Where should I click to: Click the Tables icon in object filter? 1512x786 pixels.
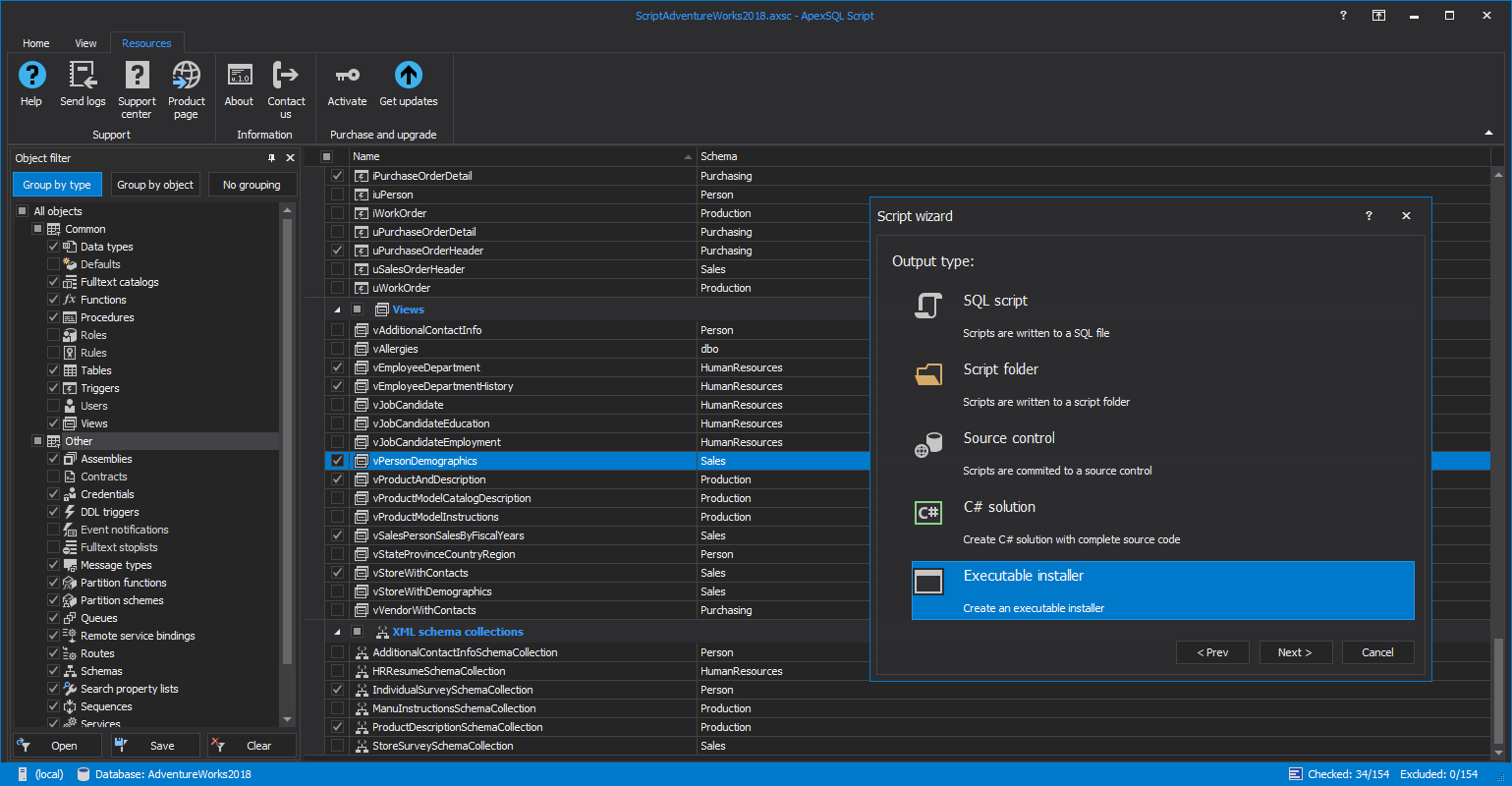[x=71, y=370]
